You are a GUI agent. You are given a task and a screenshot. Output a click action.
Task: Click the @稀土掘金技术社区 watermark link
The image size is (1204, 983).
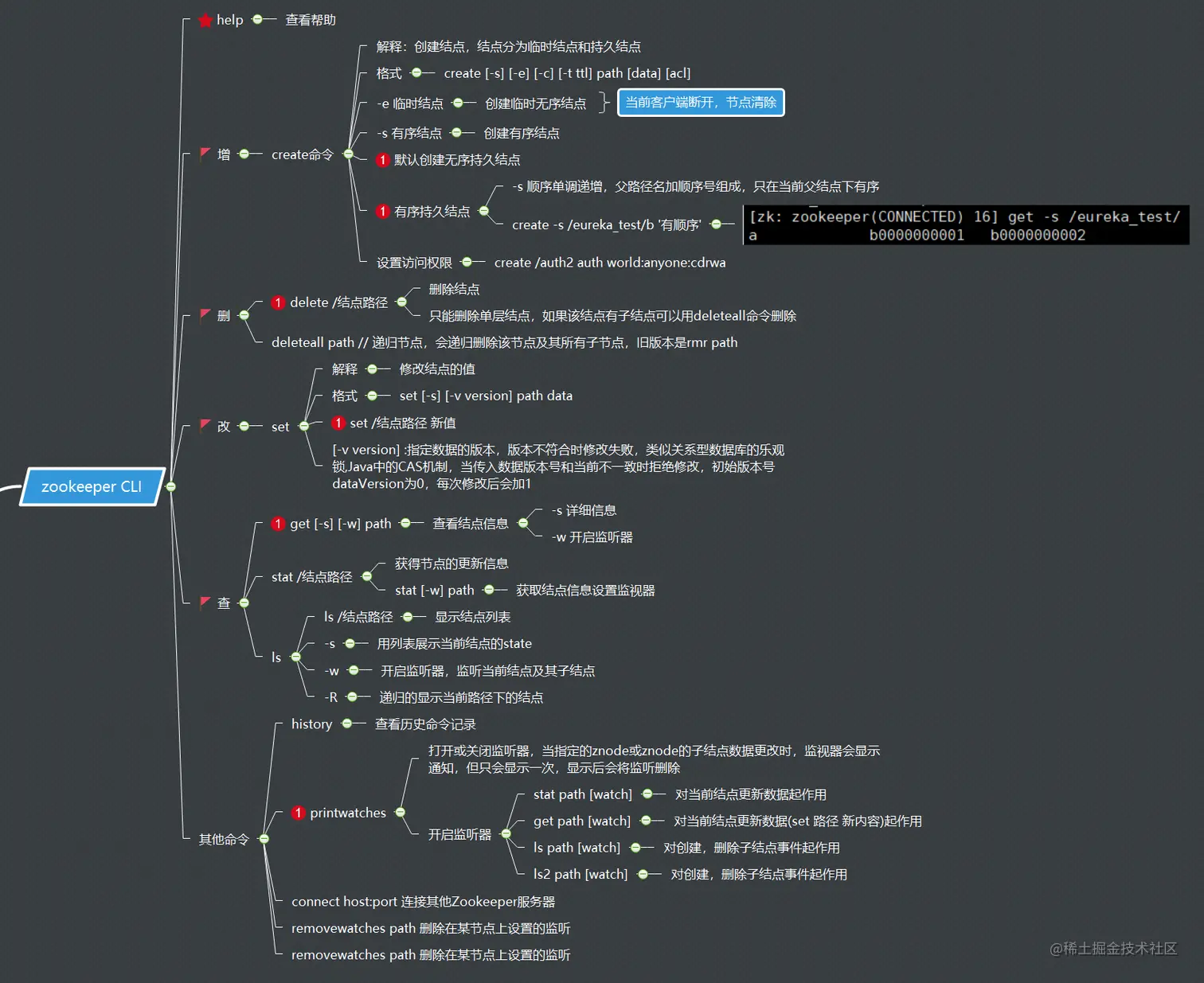tap(1112, 949)
